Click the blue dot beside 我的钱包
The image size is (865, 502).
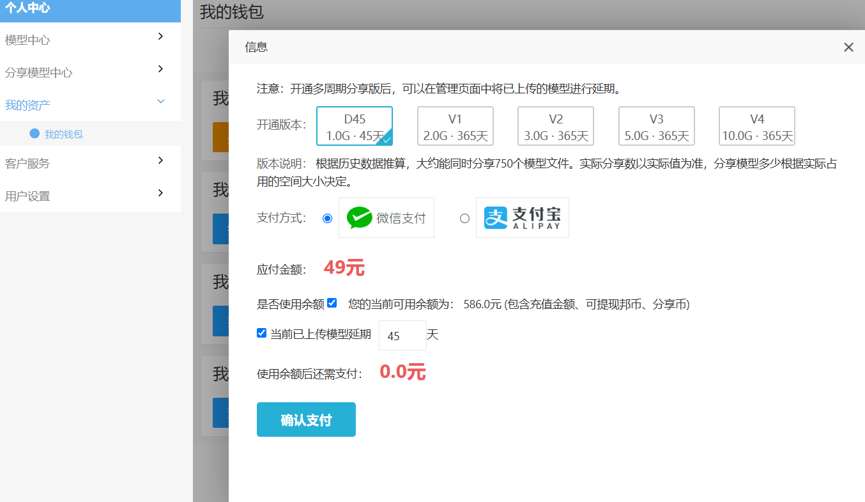tap(34, 133)
